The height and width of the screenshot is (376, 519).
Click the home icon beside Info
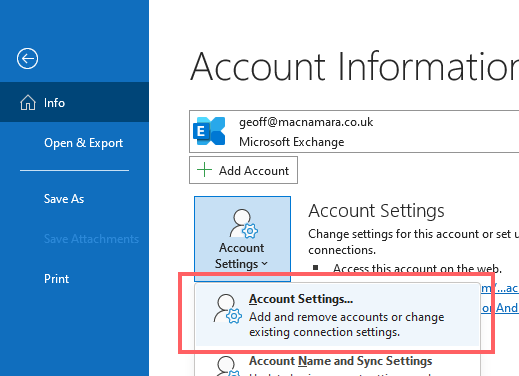(28, 102)
